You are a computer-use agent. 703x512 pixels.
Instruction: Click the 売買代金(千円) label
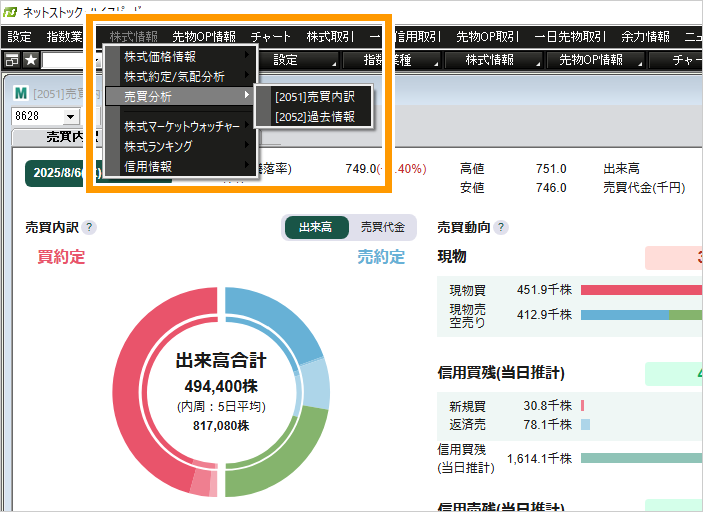644,187
